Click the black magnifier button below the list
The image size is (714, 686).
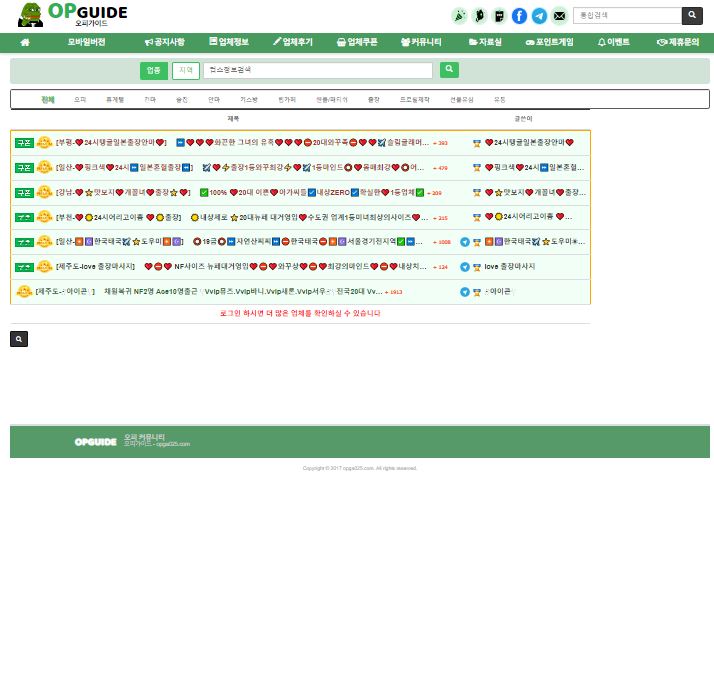[19, 339]
